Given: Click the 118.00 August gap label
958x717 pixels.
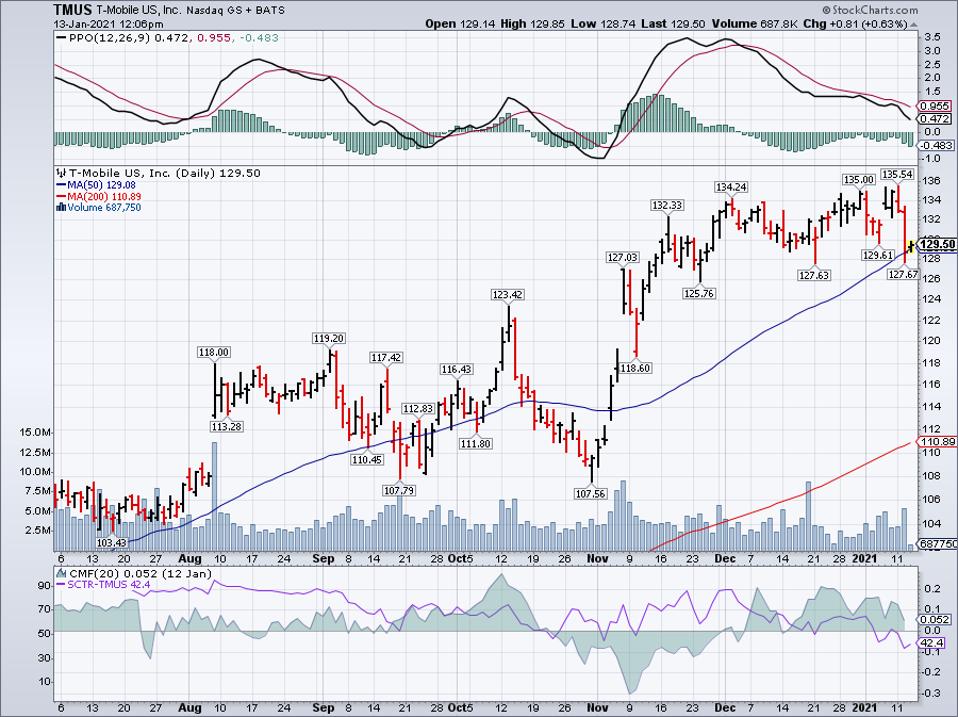Looking at the screenshot, I should pos(214,352).
